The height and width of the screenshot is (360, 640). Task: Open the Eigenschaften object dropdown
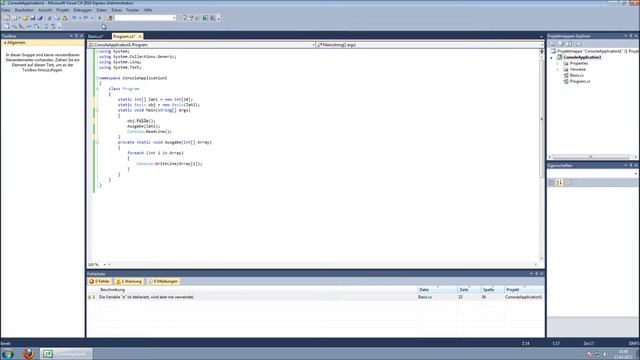pos(636,174)
